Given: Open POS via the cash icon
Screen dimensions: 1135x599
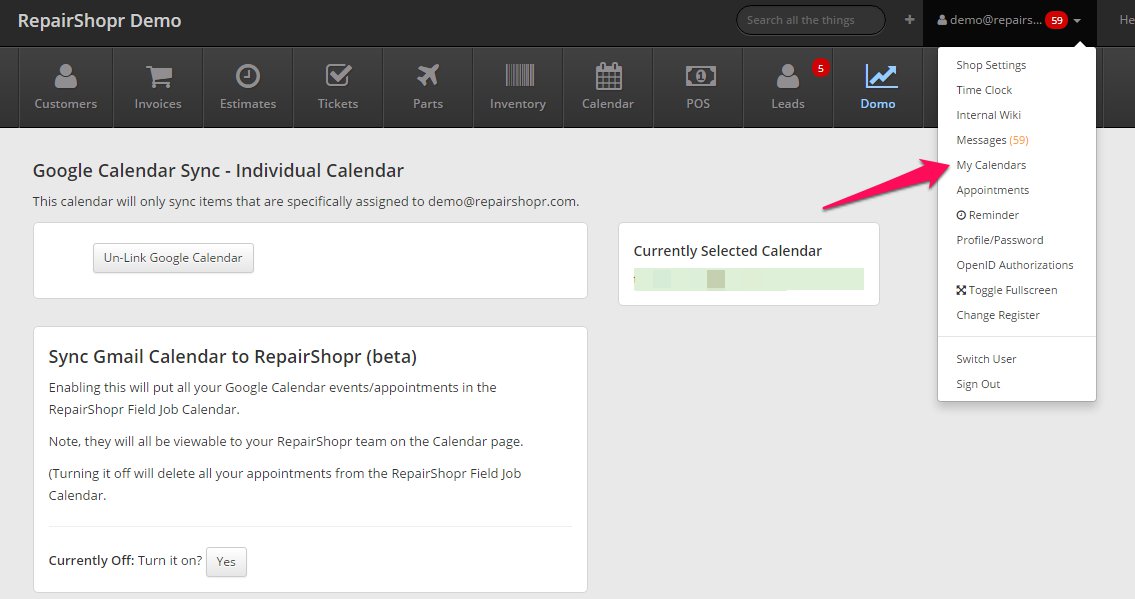Looking at the screenshot, I should tap(700, 75).
